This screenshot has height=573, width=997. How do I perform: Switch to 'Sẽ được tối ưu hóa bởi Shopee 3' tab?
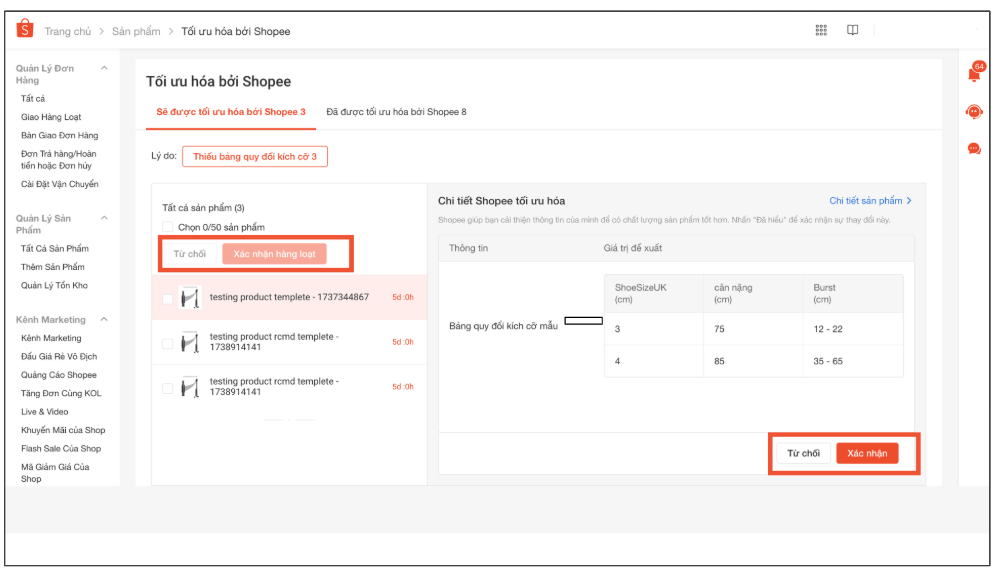(x=231, y=112)
